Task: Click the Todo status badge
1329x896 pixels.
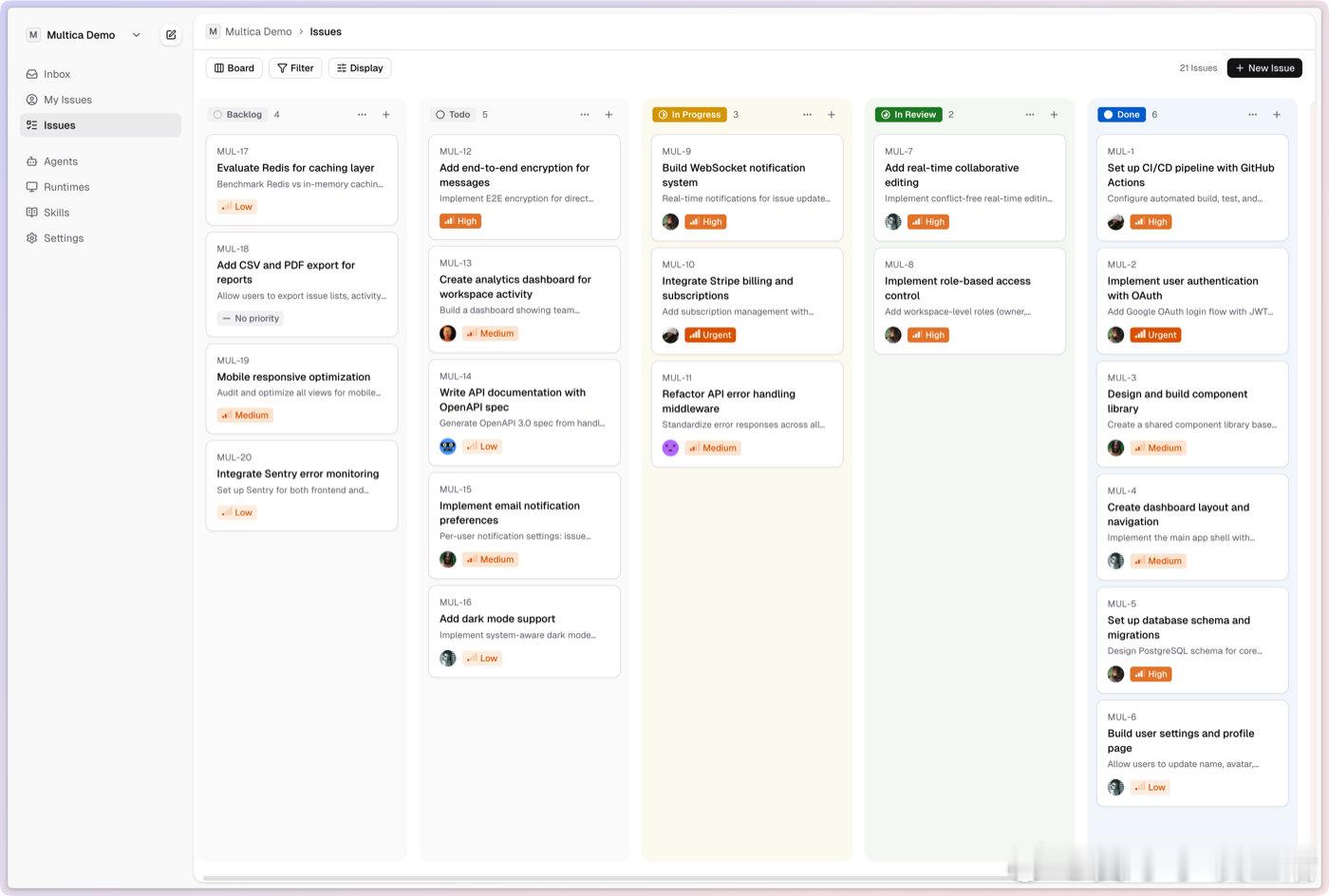Action: pos(453,115)
